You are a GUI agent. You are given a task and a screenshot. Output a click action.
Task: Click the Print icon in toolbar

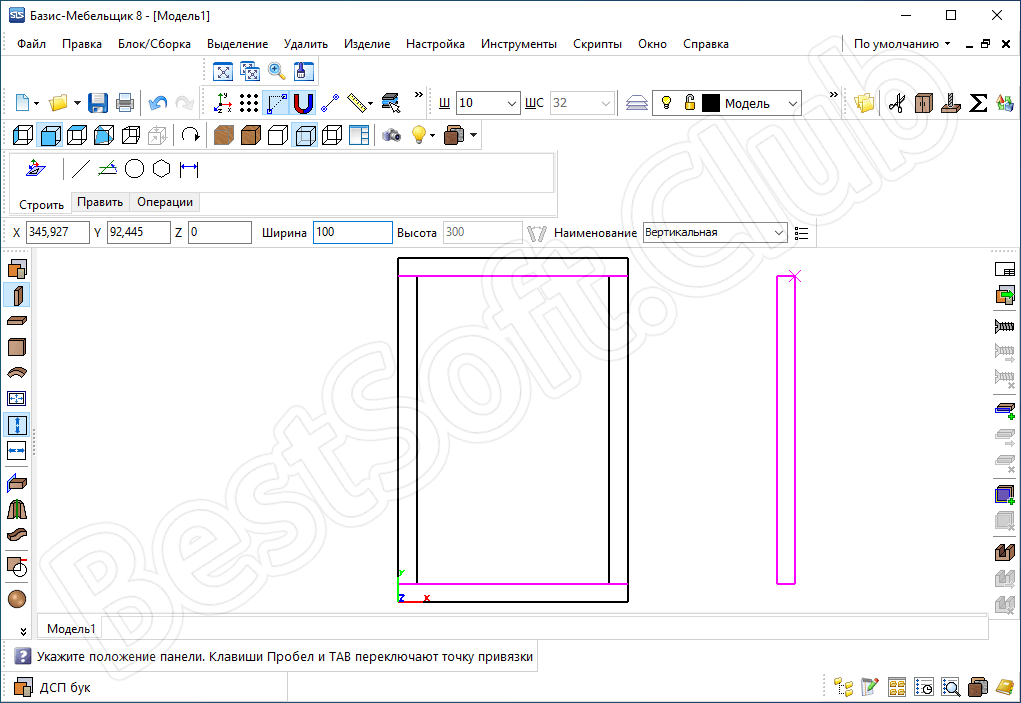(x=125, y=103)
